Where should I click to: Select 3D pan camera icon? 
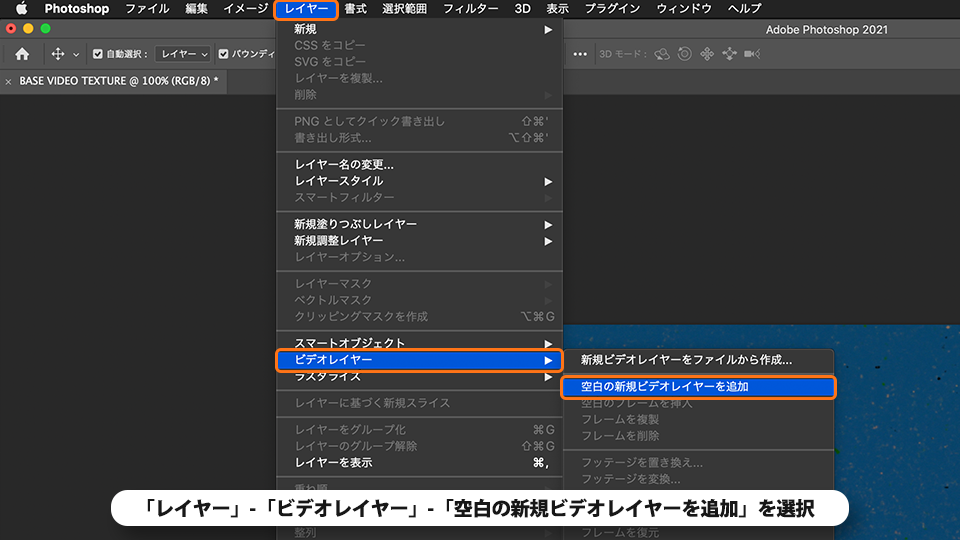coord(707,54)
